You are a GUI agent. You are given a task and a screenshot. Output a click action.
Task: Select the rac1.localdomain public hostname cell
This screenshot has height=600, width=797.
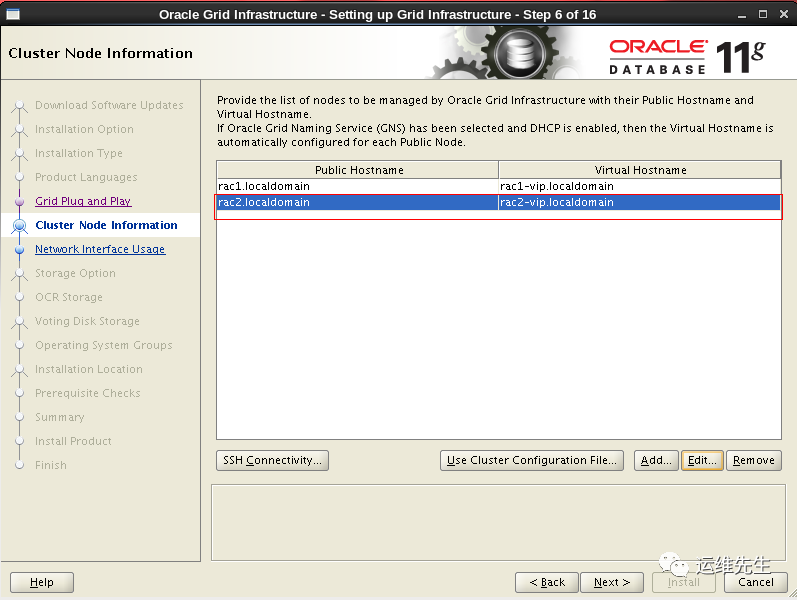pyautogui.click(x=358, y=186)
